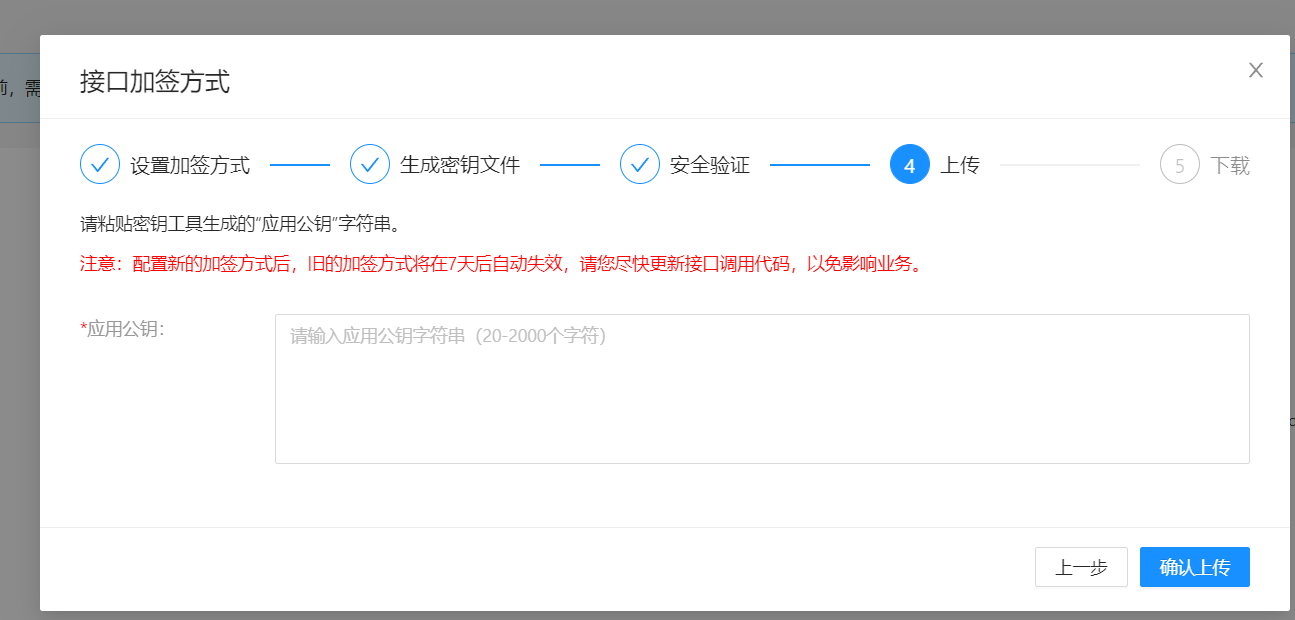Click the blue step 4 circle

click(x=909, y=165)
